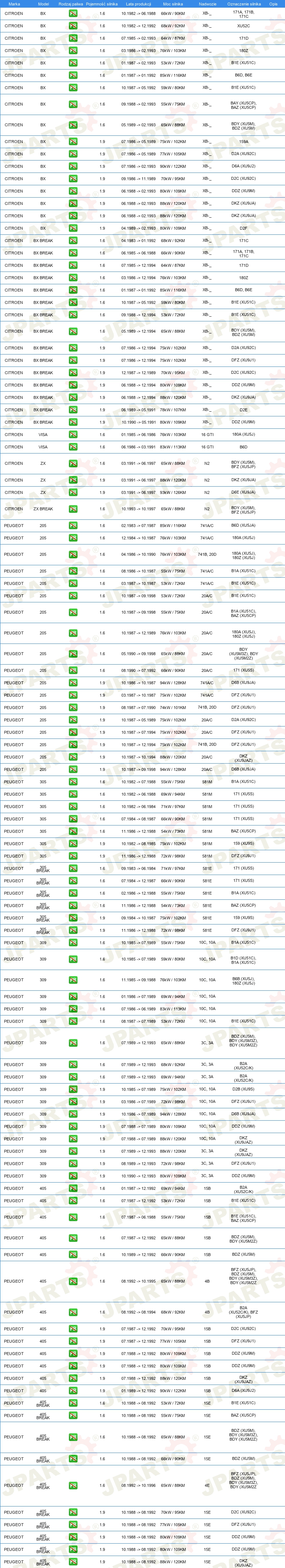285x1568 pixels.
Task: Click fuel icon in 405 Break BAZ (XU5CP) row
Action: 73,1416
